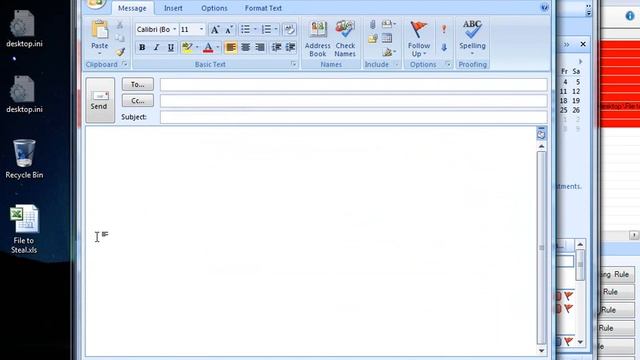
Task: Click the Cut scissors icon
Action: coord(120,26)
